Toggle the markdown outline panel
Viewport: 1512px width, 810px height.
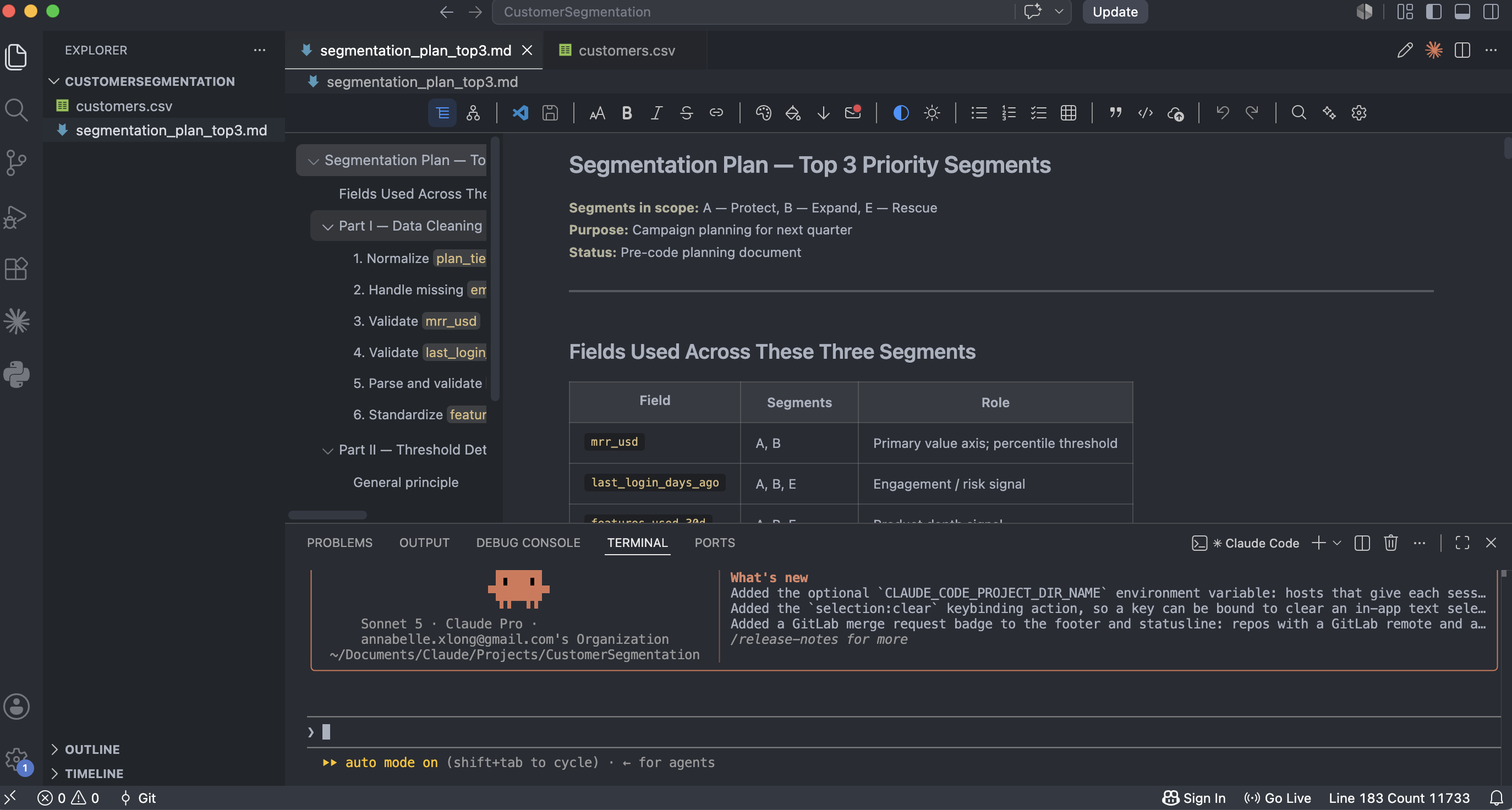442,113
